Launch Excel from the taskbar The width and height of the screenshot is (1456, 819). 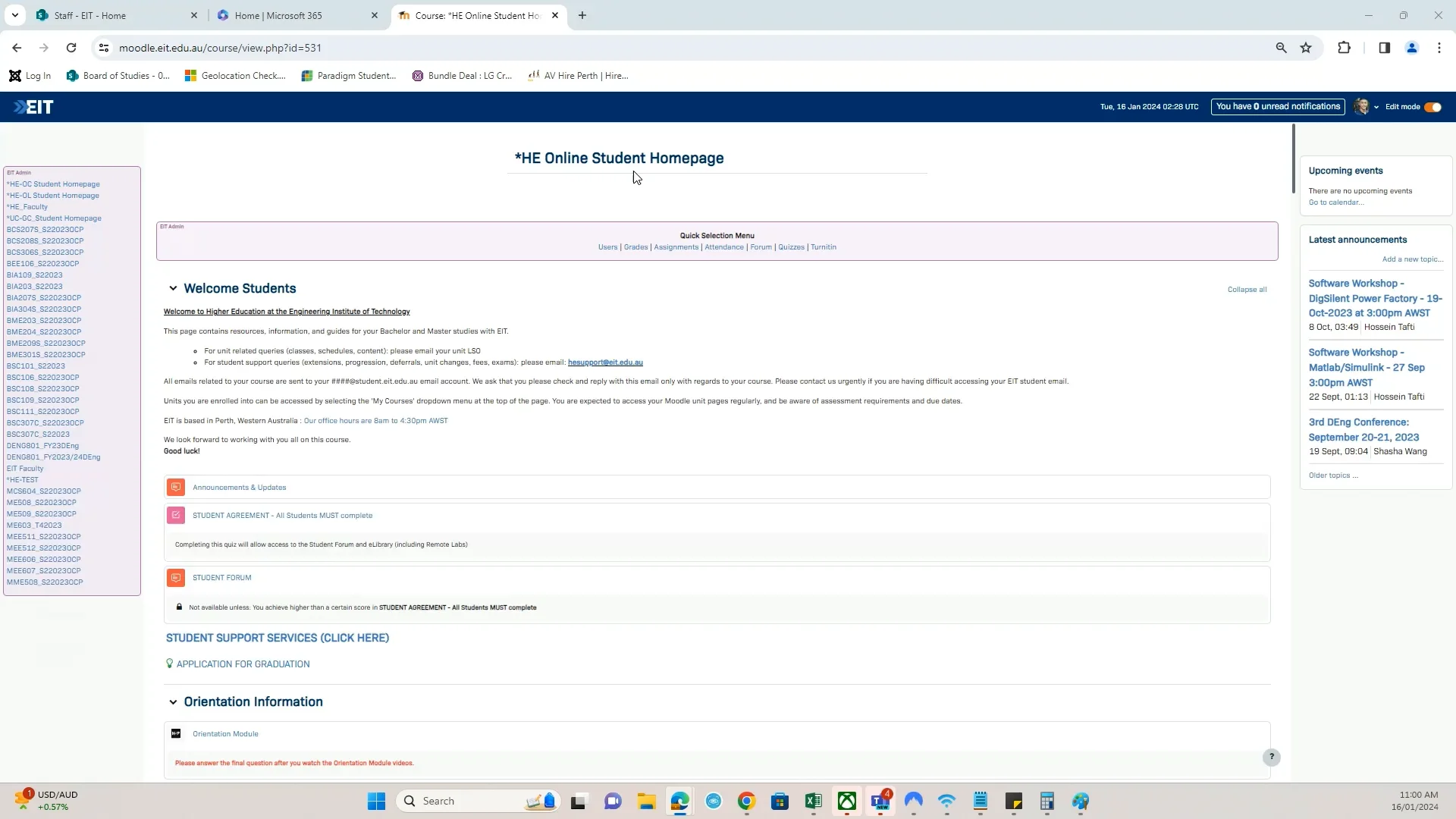pyautogui.click(x=814, y=800)
